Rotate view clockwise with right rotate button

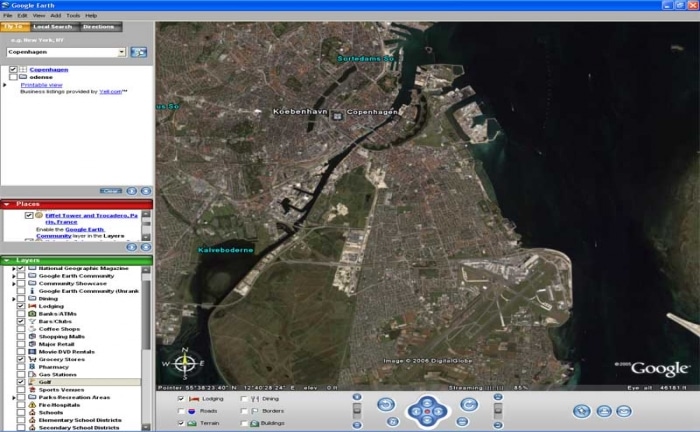(x=468, y=403)
